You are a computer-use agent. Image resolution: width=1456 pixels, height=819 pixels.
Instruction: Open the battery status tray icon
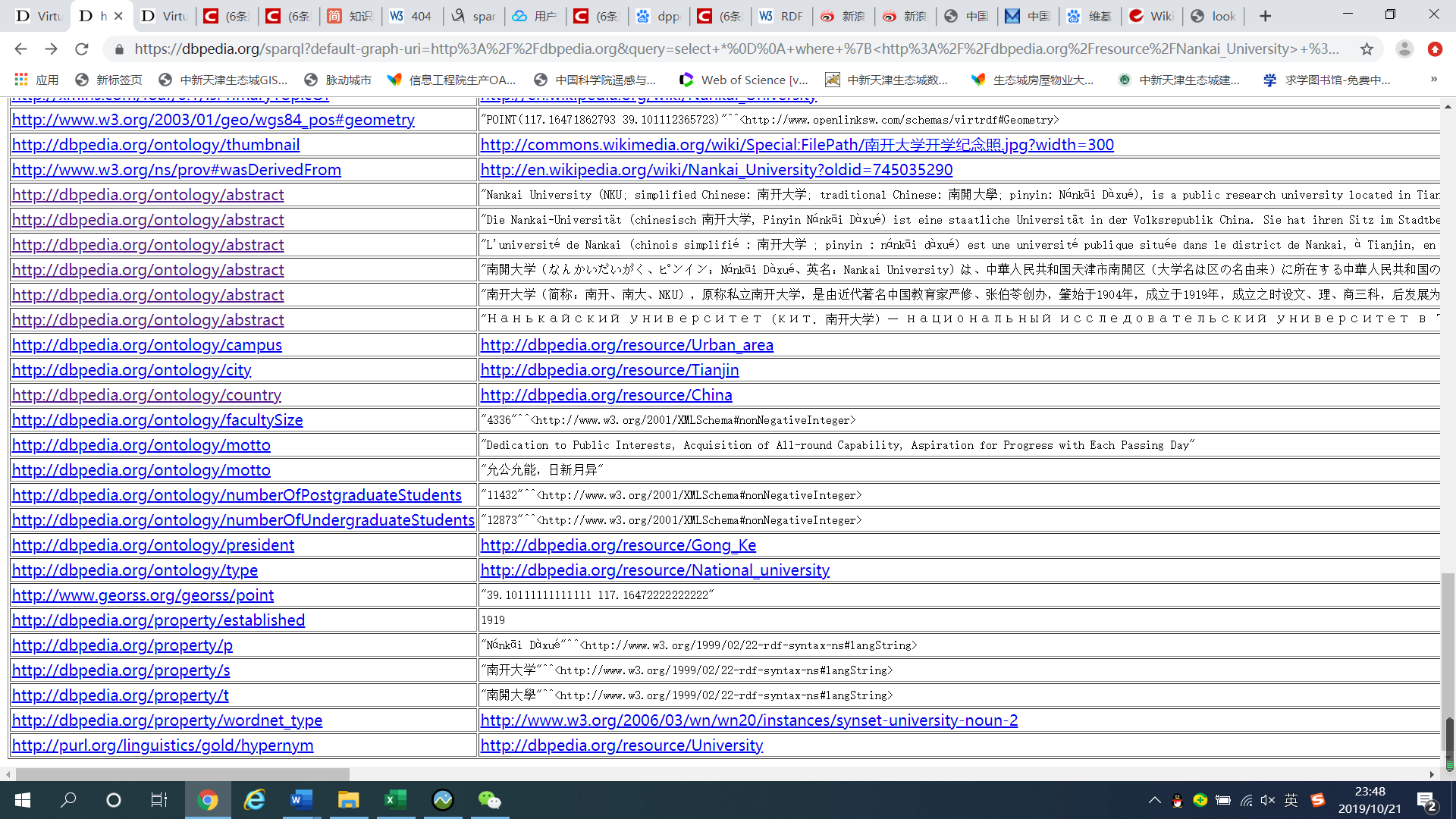1223,800
